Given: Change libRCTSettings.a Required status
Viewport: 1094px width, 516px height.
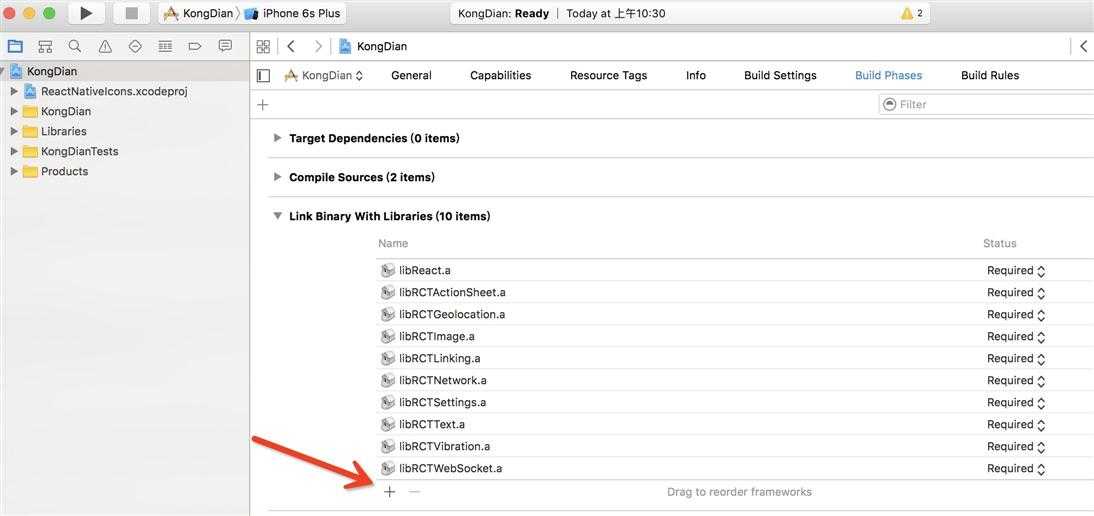Looking at the screenshot, I should click(x=1016, y=402).
